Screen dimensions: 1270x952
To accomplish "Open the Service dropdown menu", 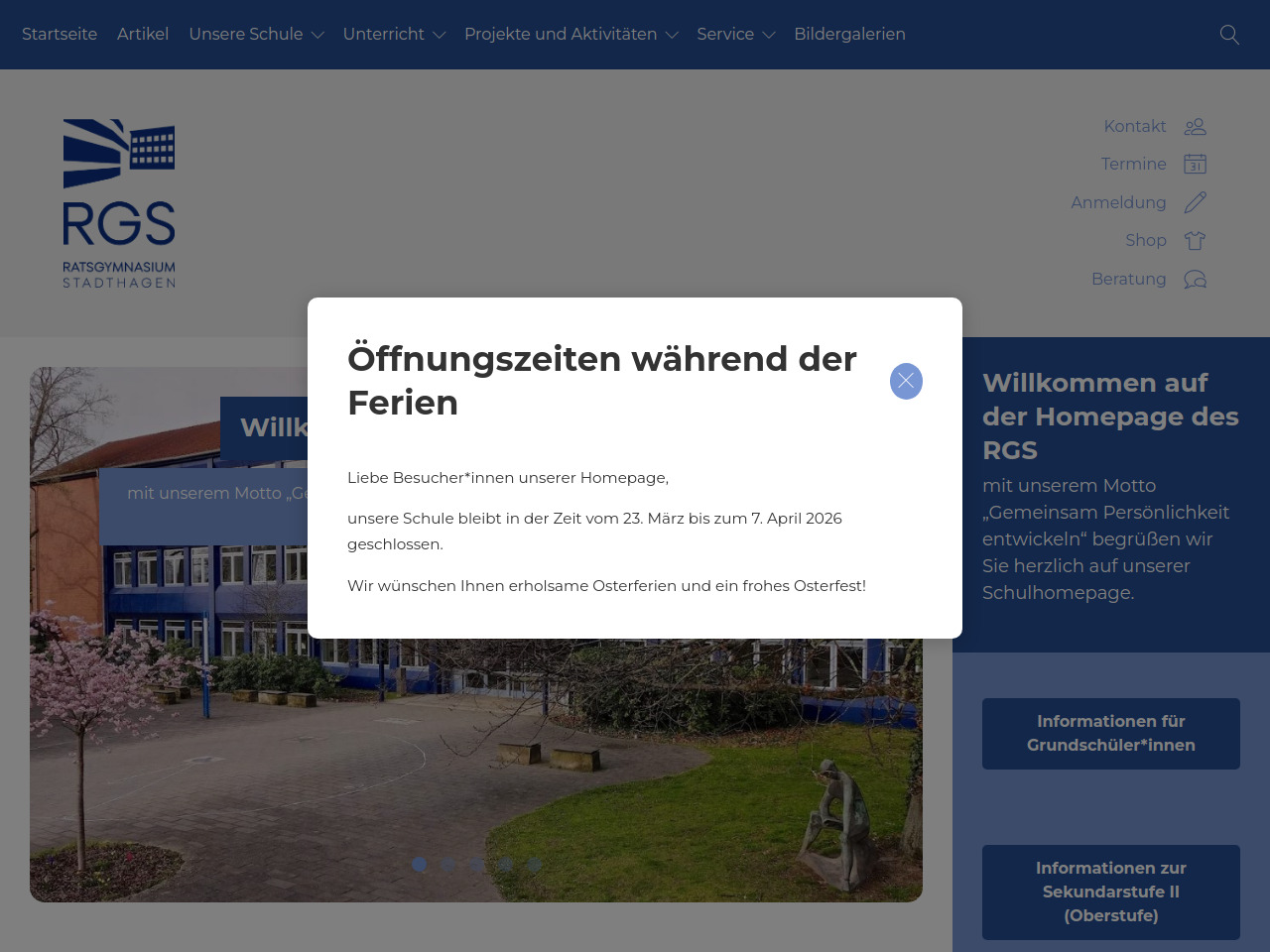I will pos(735,35).
